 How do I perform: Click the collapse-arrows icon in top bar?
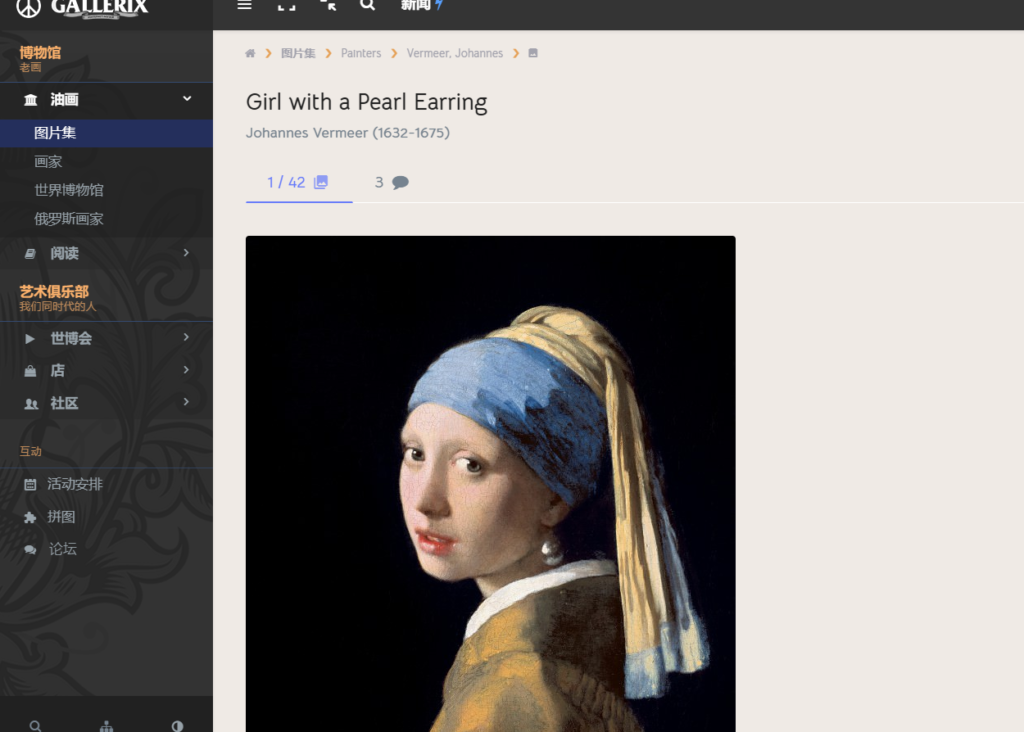(x=328, y=5)
